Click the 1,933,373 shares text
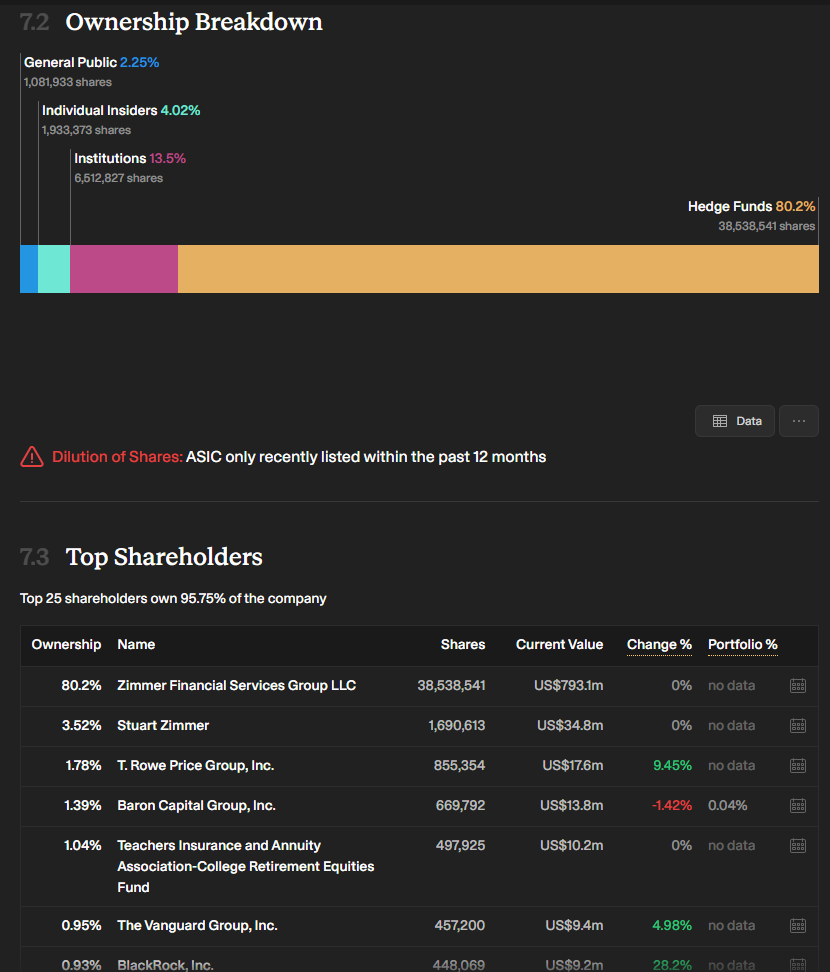Screen dimensions: 830x972 [x=86, y=130]
